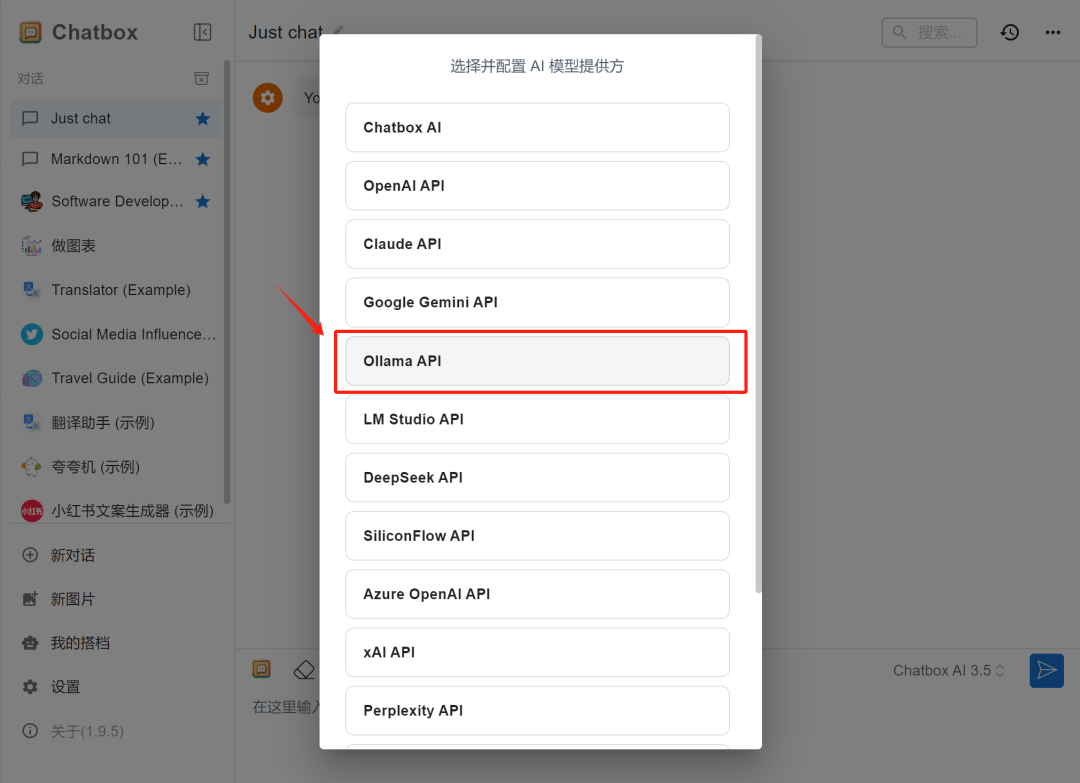
Task: Send message with paper plane button
Action: point(1046,671)
